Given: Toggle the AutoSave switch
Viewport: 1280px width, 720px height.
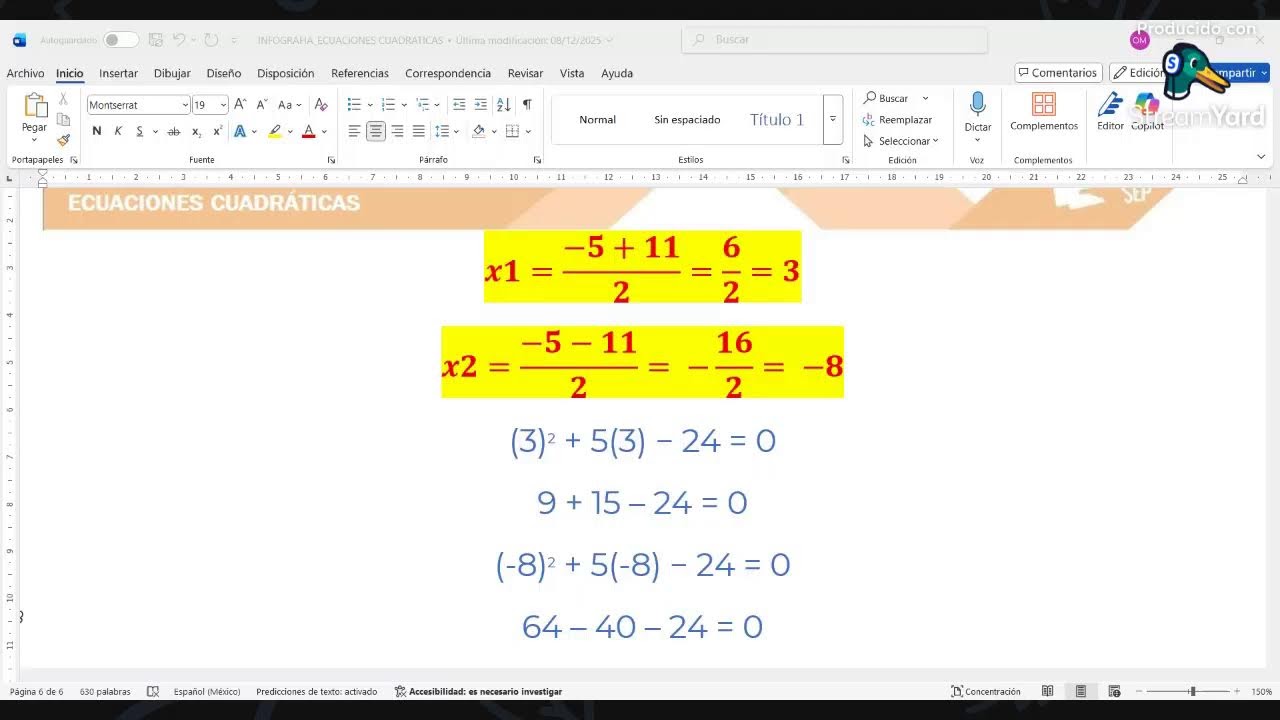Looking at the screenshot, I should [121, 40].
